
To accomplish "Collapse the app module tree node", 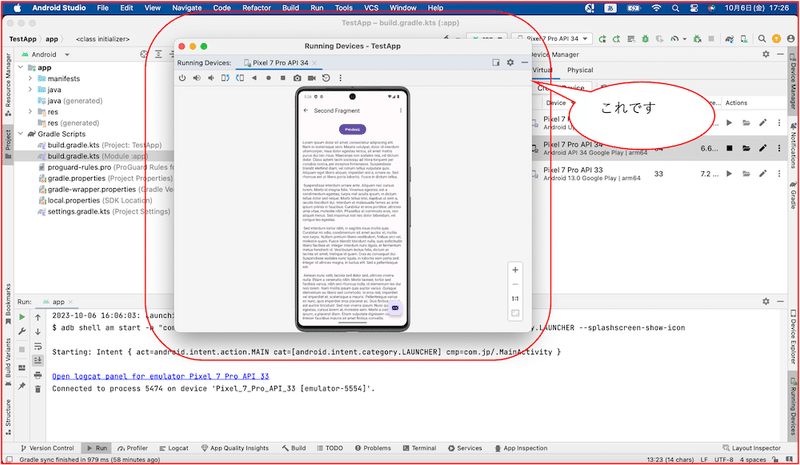I will [20, 67].
